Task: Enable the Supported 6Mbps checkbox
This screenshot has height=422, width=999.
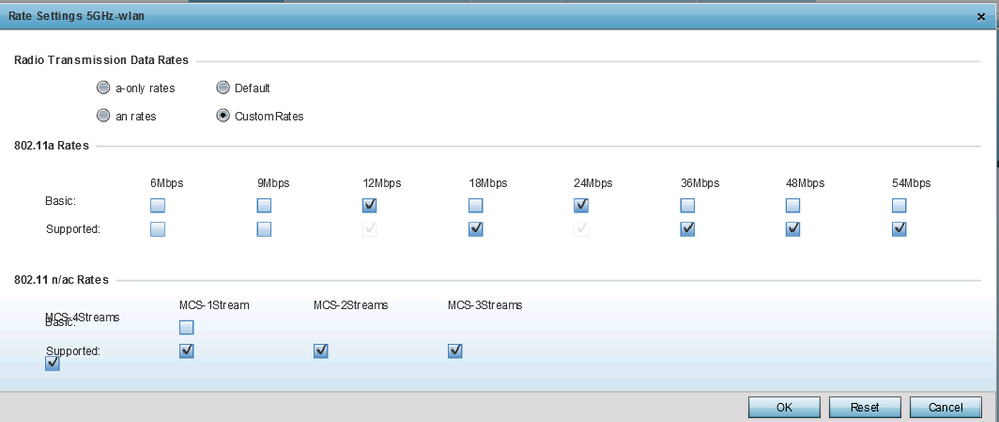Action: (x=157, y=229)
